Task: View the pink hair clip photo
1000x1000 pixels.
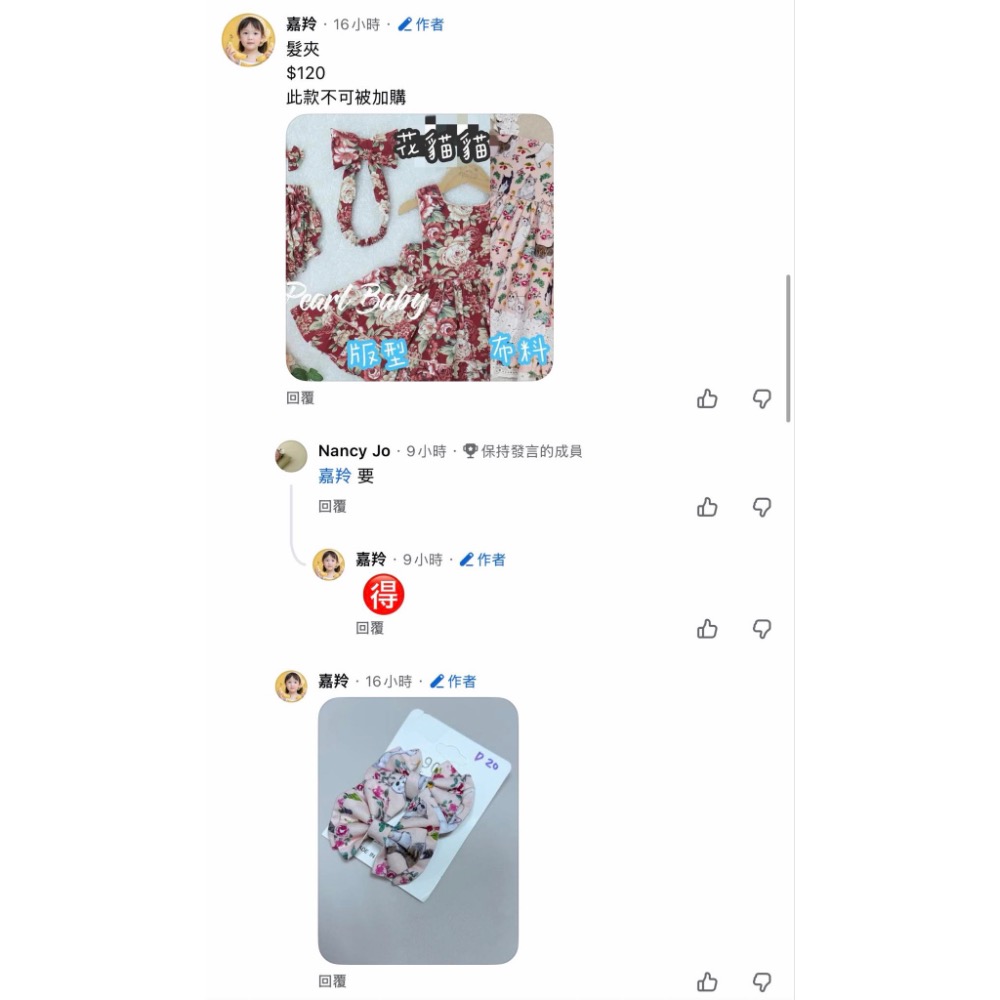Action: point(418,831)
